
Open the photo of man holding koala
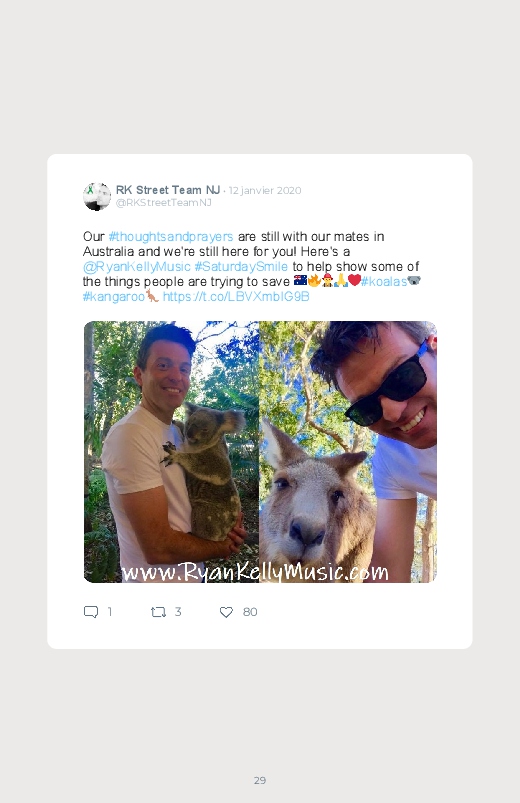click(x=171, y=452)
